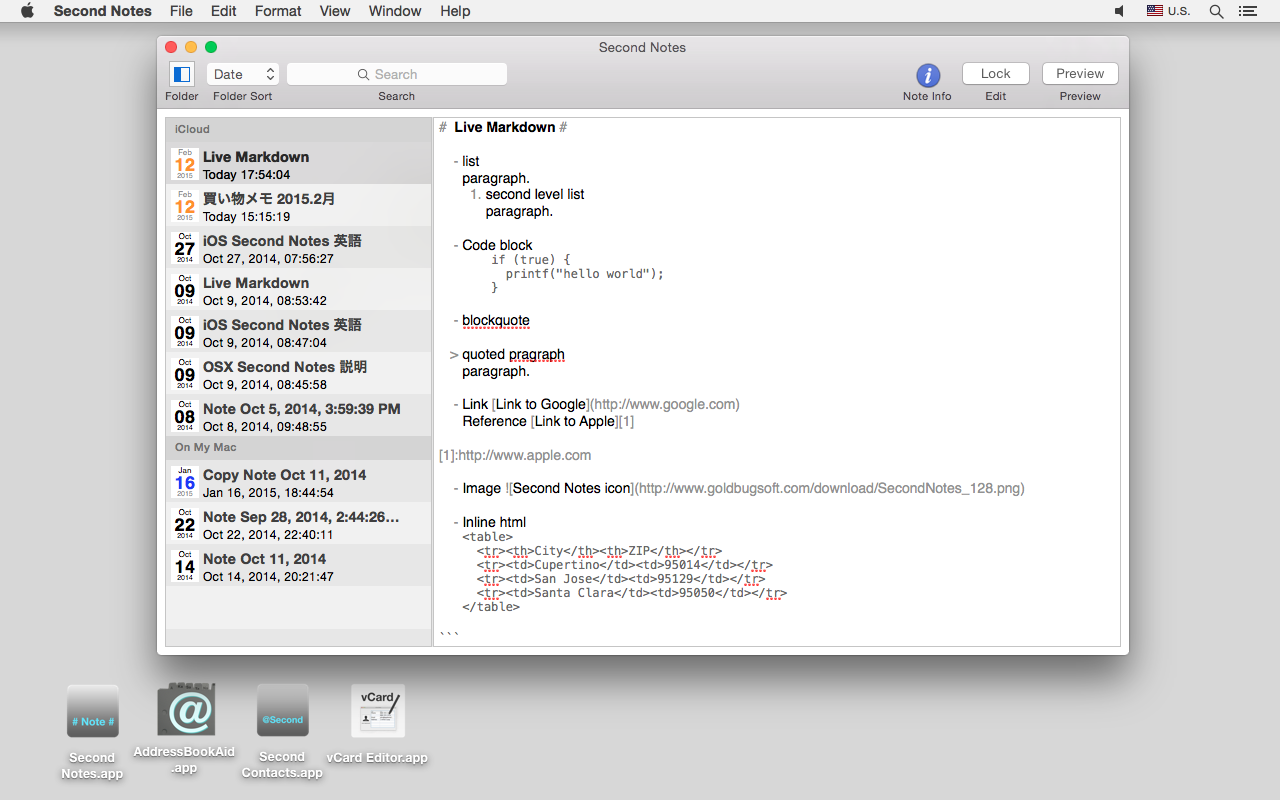The width and height of the screenshot is (1280, 800).
Task: Open the Note Info icon
Action: tap(928, 75)
